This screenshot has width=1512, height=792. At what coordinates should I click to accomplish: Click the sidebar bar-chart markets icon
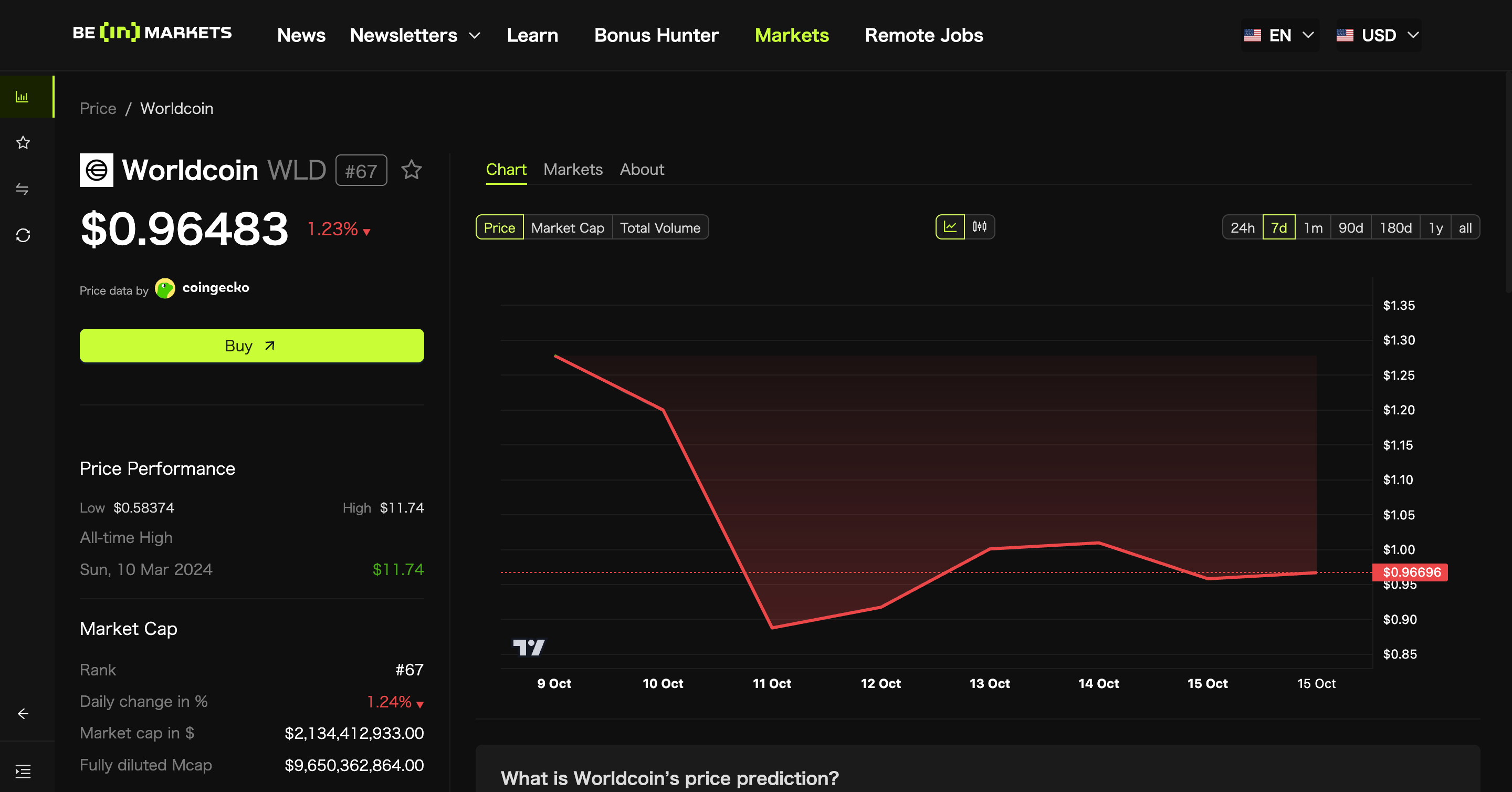tap(22, 97)
